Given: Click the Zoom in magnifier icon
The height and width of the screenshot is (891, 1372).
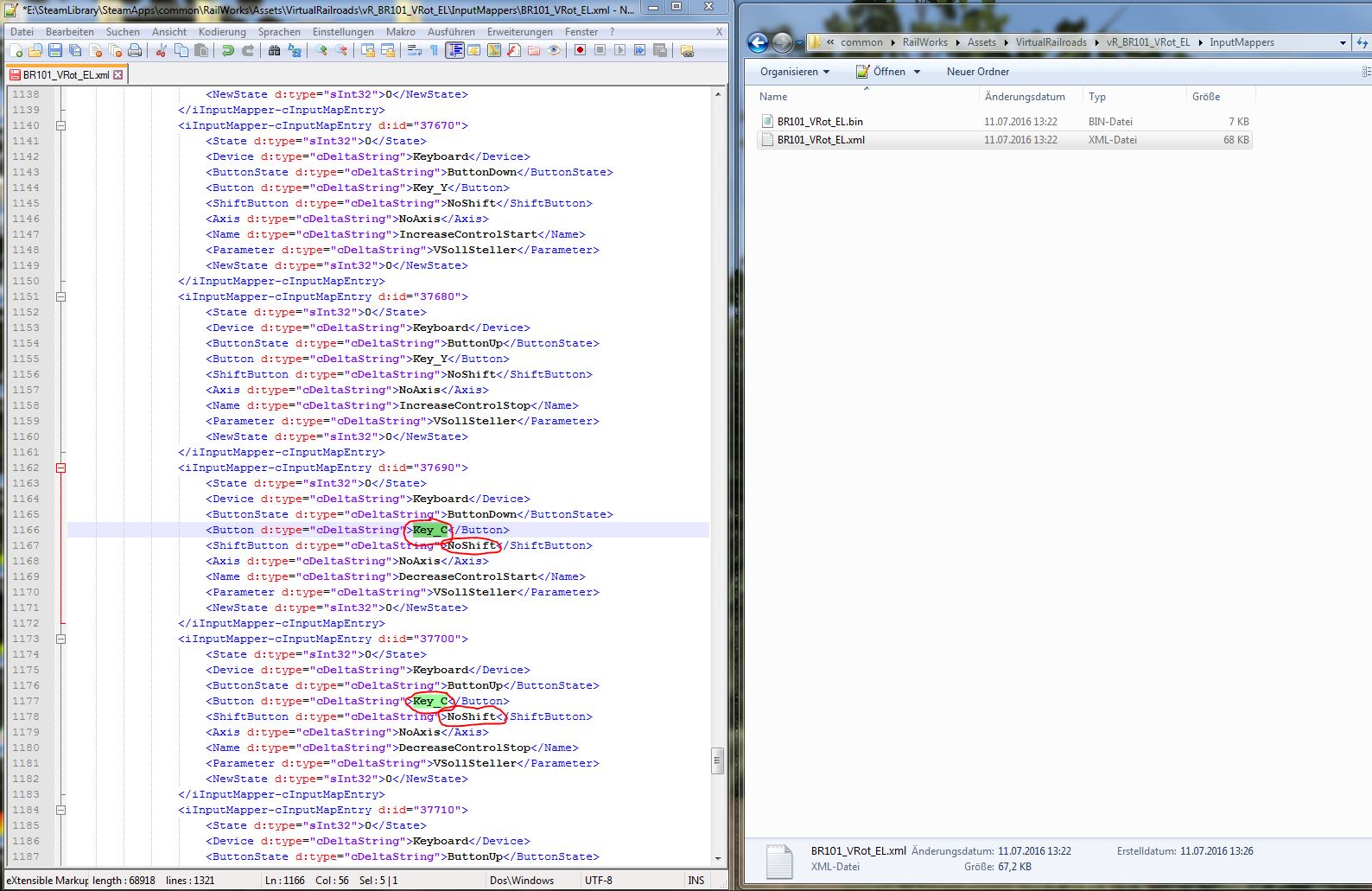Looking at the screenshot, I should pyautogui.click(x=321, y=51).
